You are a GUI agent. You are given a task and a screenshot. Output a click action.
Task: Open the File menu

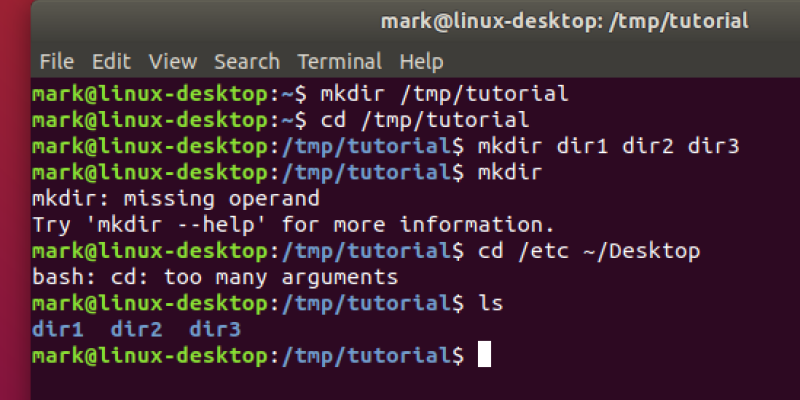56,61
